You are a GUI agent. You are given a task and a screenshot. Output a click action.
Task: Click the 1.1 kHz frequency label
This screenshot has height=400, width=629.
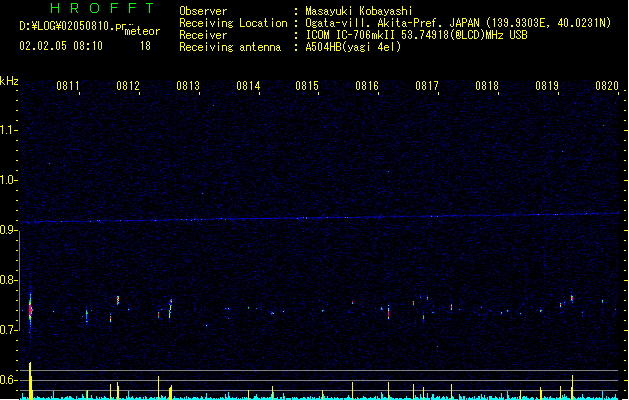click(x=8, y=130)
